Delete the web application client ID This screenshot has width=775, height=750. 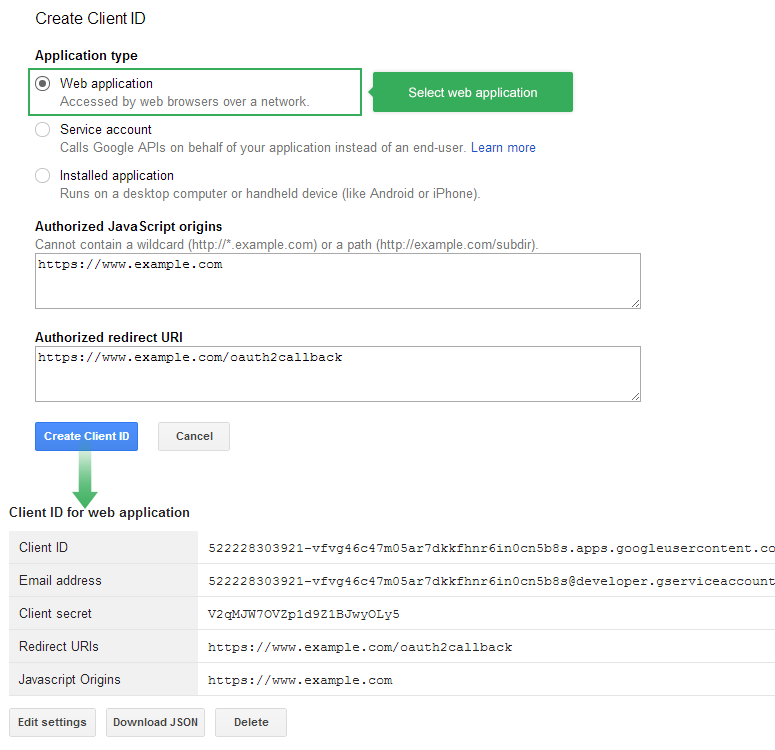[x=251, y=722]
